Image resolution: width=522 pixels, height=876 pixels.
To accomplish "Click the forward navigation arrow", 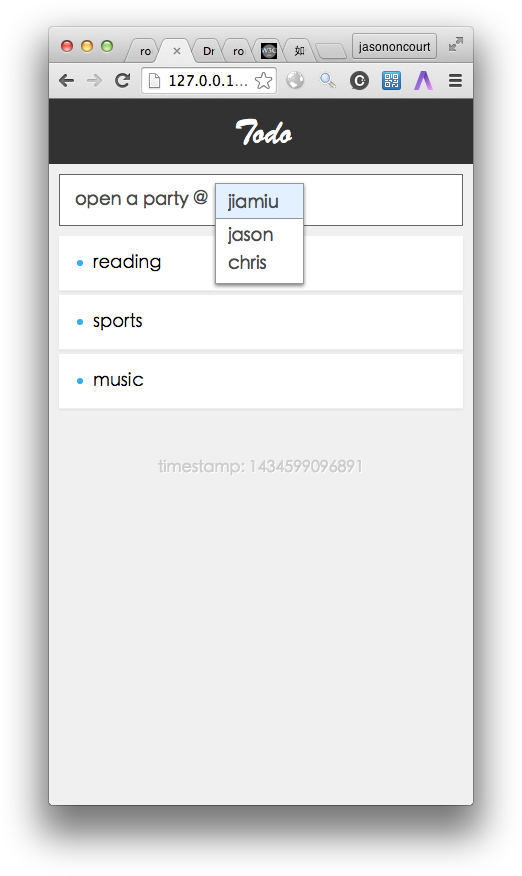I will (x=94, y=81).
